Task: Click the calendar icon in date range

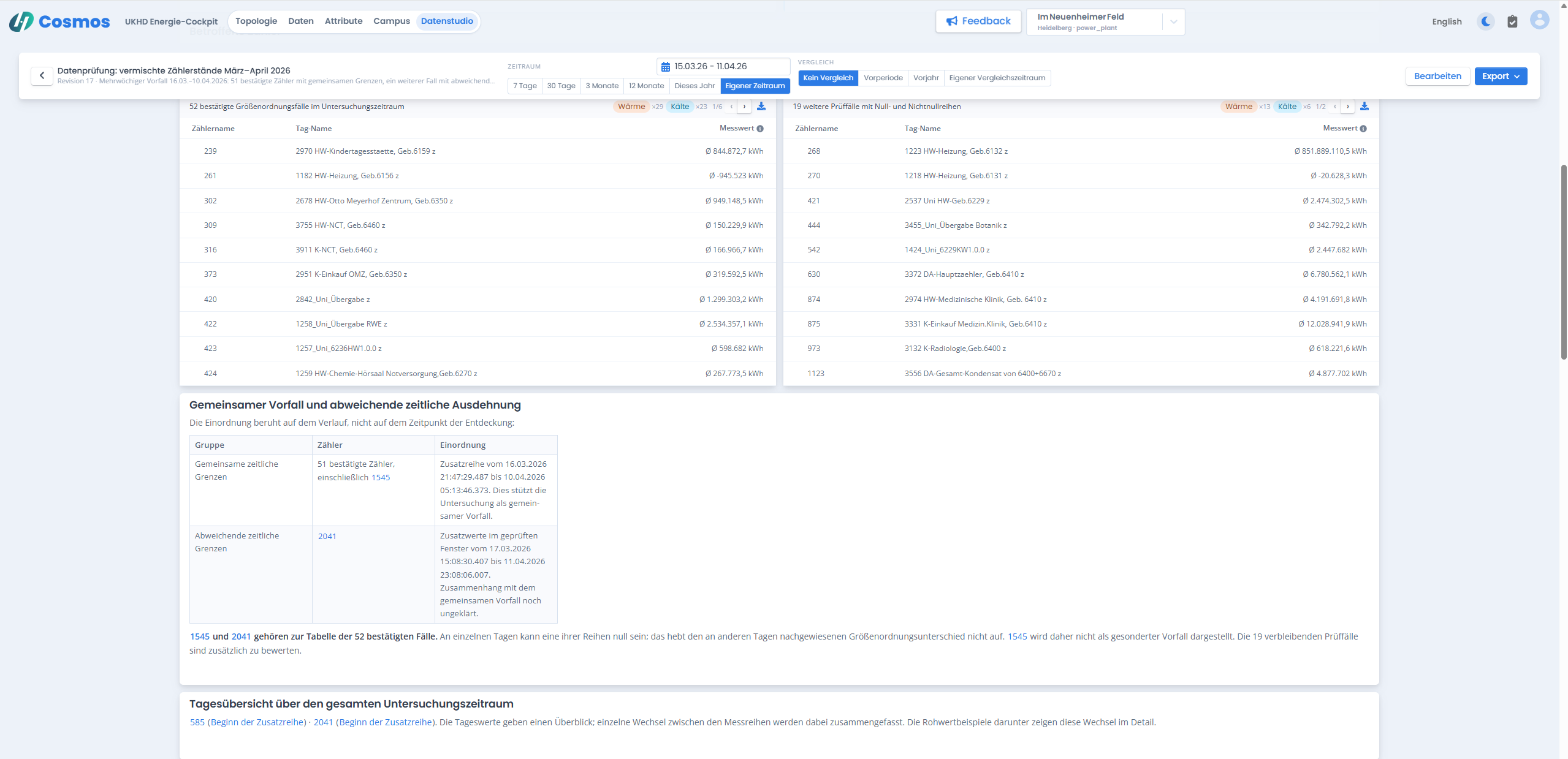Action: [x=666, y=67]
